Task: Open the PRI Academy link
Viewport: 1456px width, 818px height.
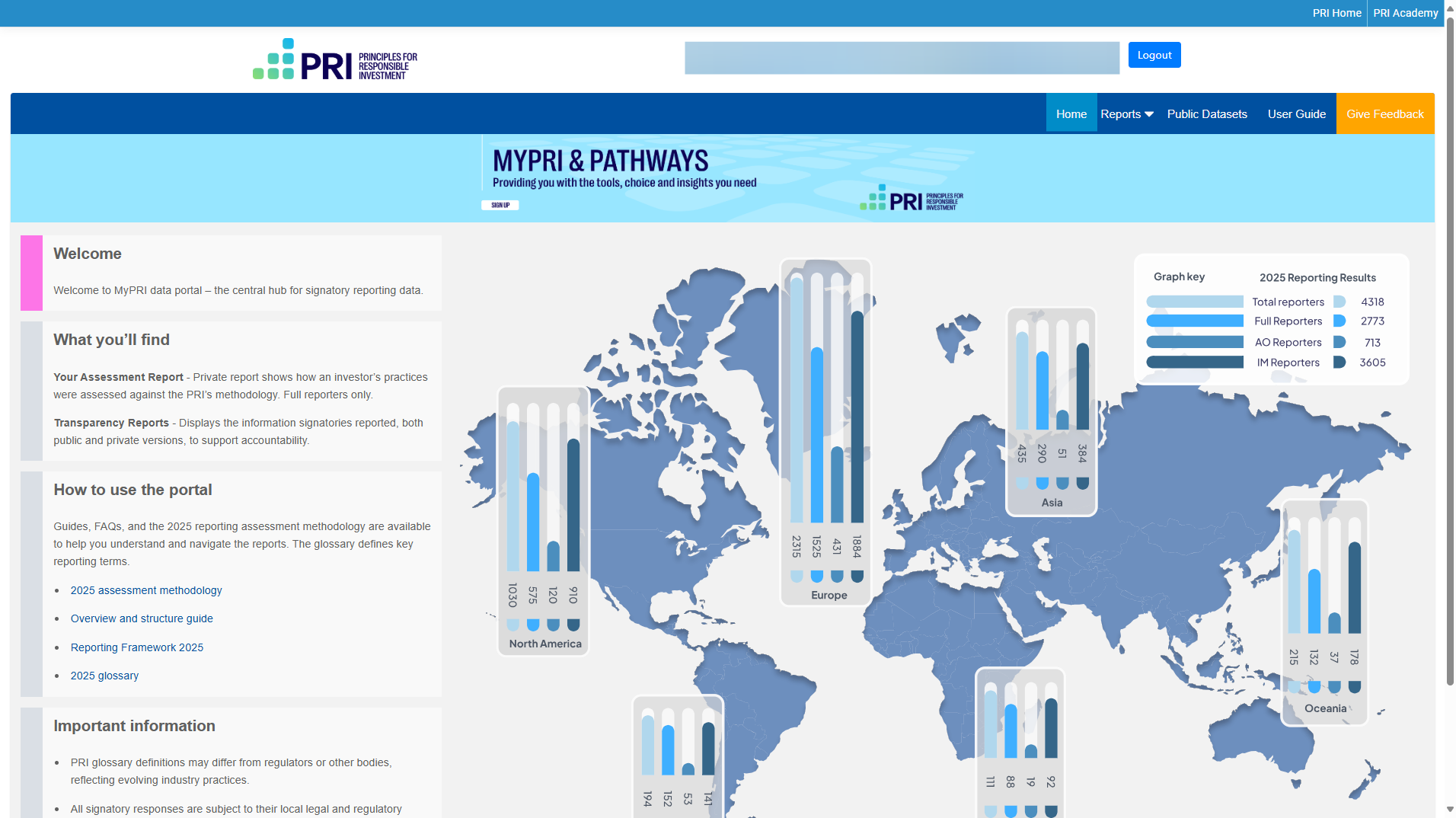Action: 1406,13
